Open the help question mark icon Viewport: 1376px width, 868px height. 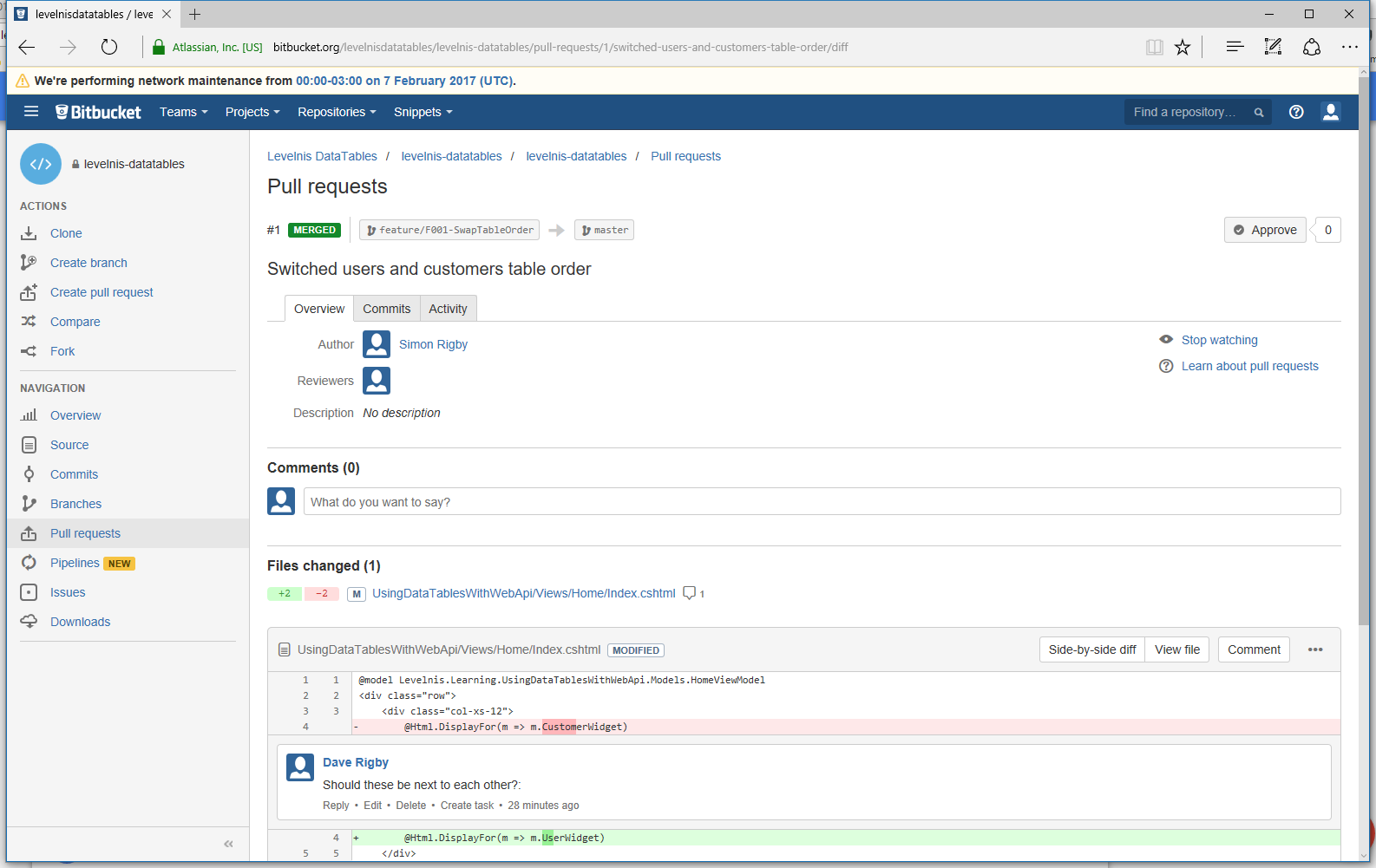tap(1296, 112)
